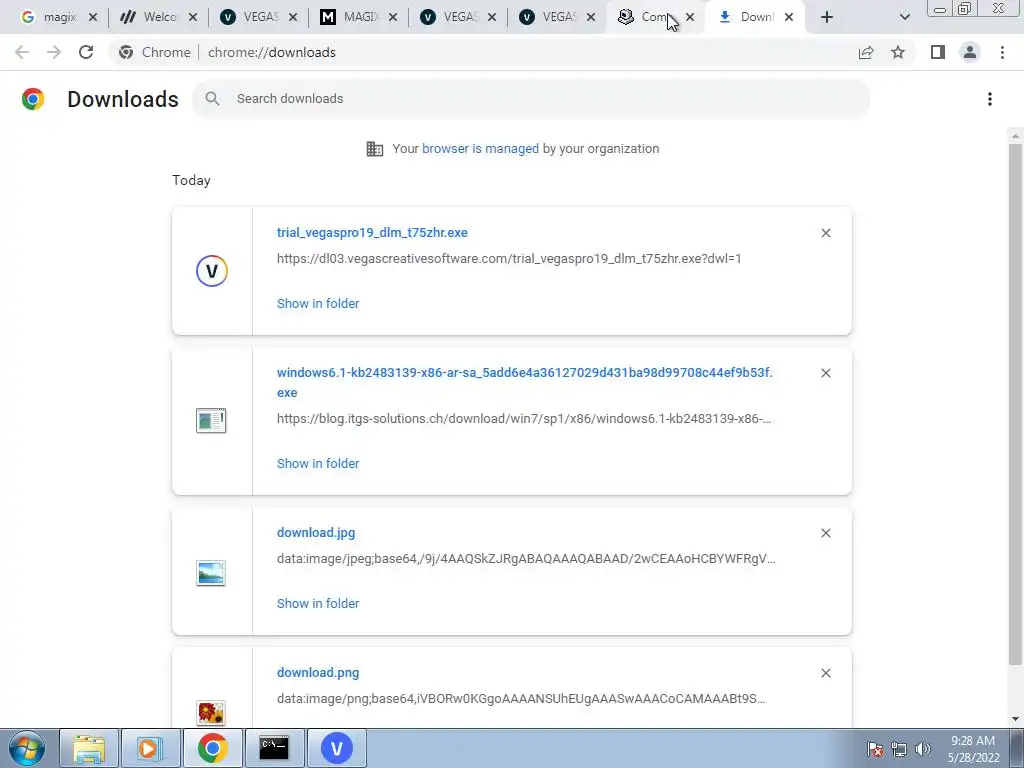The width and height of the screenshot is (1024, 768).
Task: Open File Explorer from taskbar
Action: coord(89,748)
